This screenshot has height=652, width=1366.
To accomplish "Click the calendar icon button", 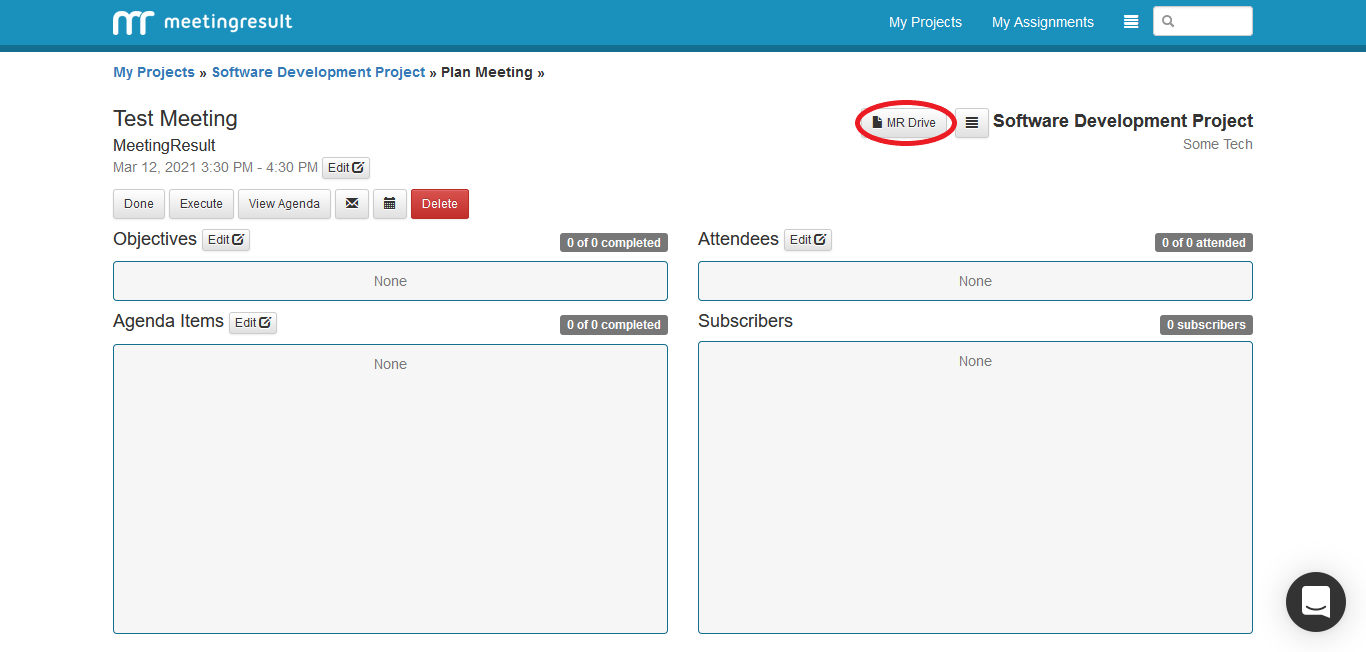I will (390, 204).
